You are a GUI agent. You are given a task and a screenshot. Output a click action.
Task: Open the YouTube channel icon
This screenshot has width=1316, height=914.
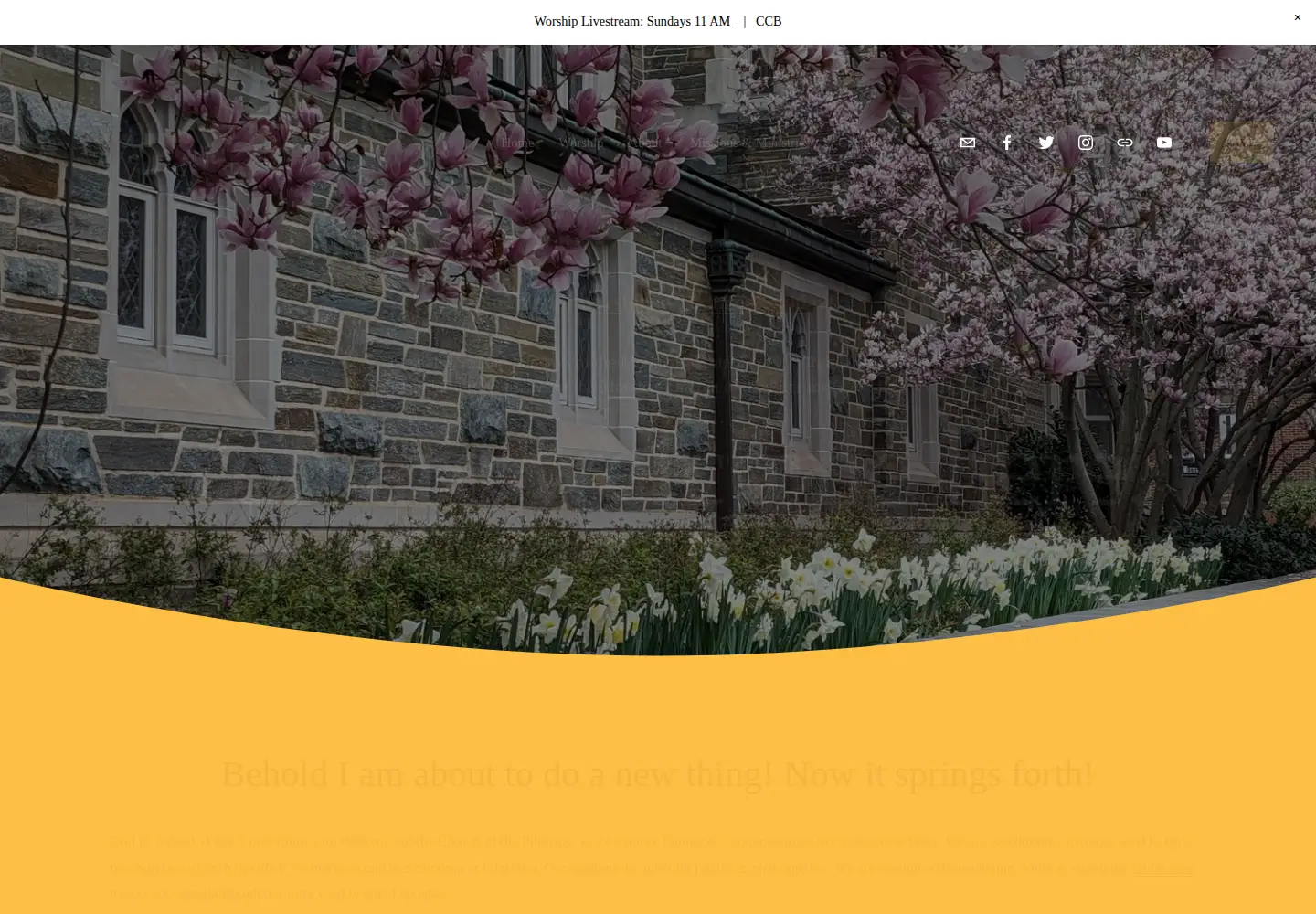tap(1164, 143)
